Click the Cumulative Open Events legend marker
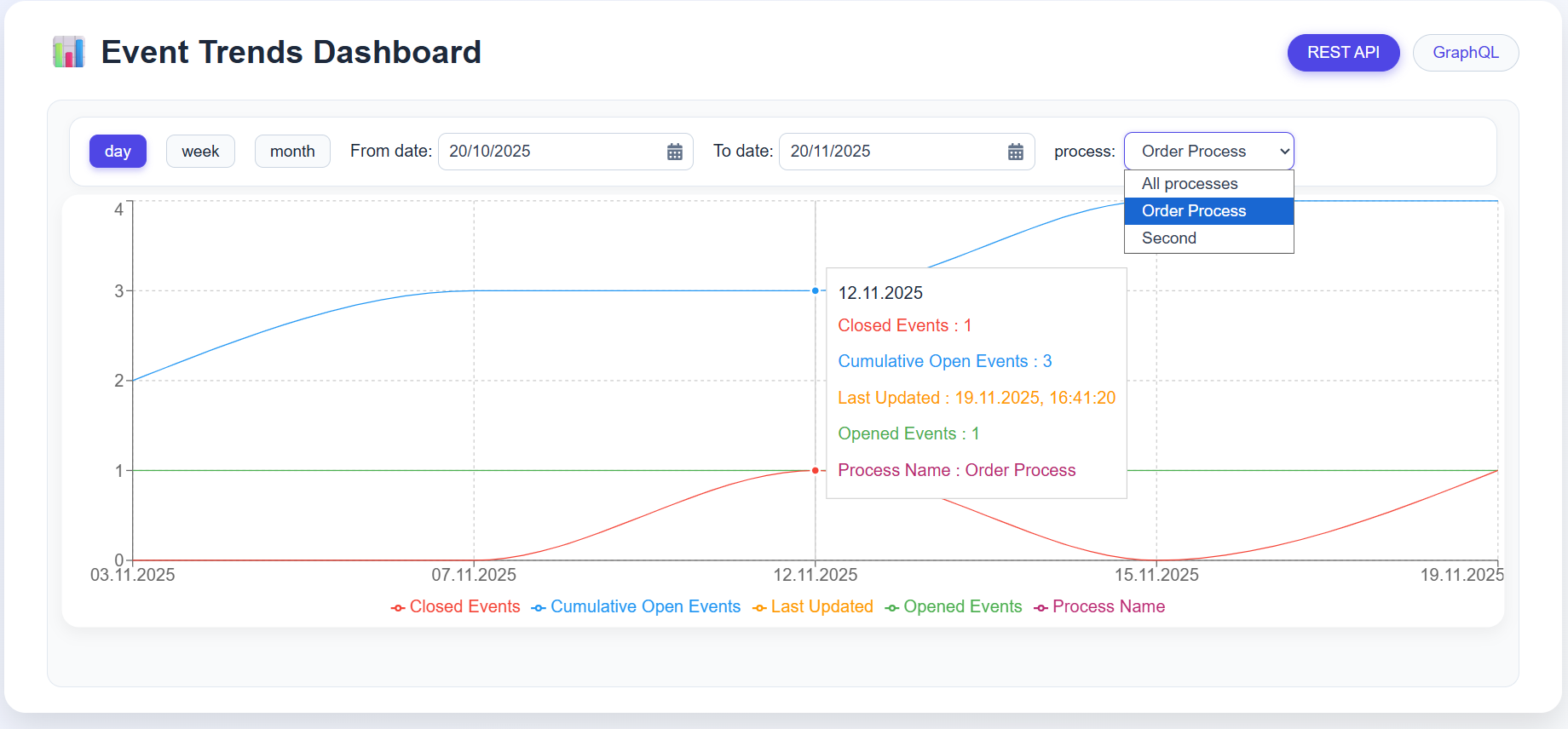The height and width of the screenshot is (729, 1568). click(539, 608)
